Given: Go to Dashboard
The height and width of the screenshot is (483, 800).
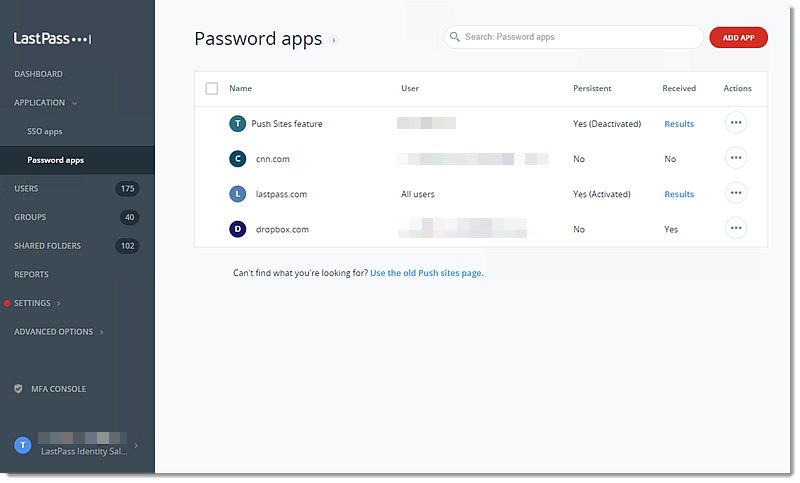Looking at the screenshot, I should pos(38,74).
